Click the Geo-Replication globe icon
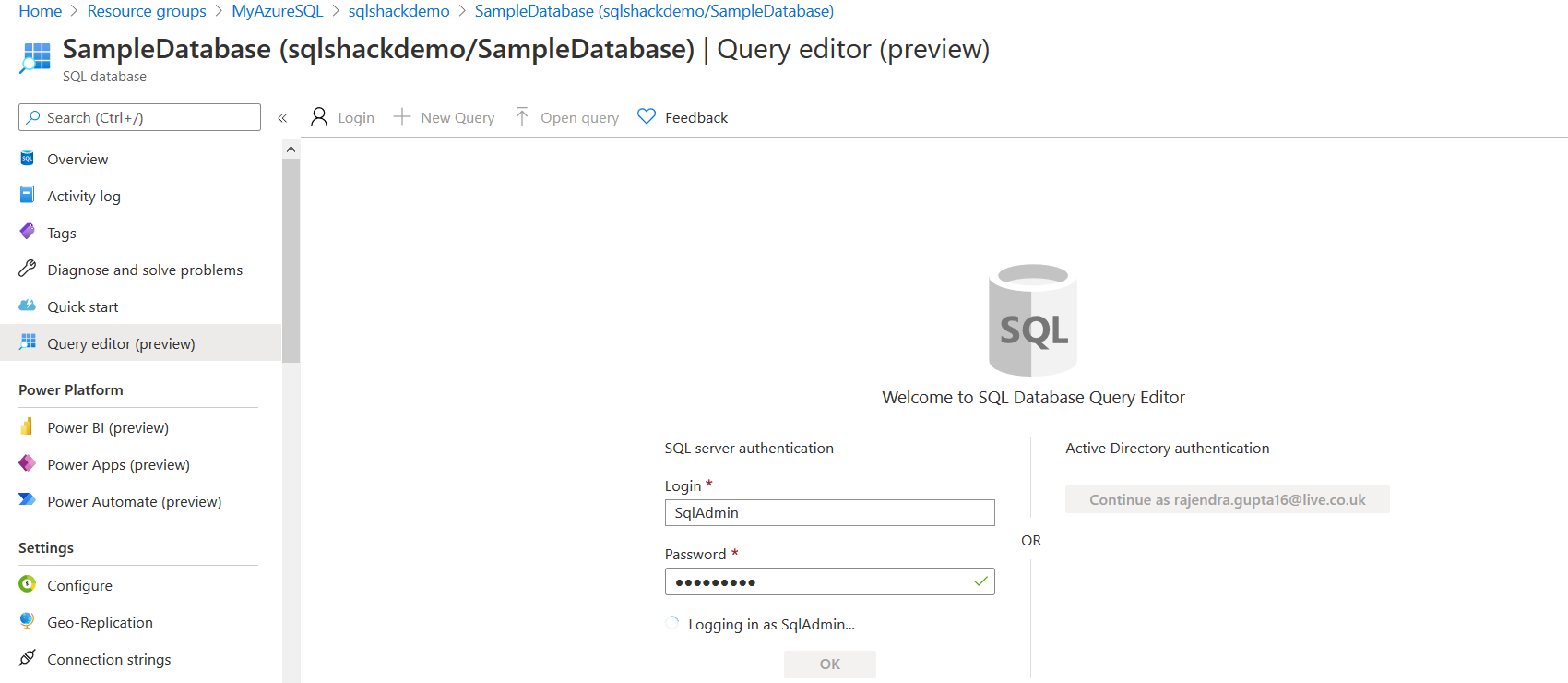The width and height of the screenshot is (1568, 683). pos(28,621)
